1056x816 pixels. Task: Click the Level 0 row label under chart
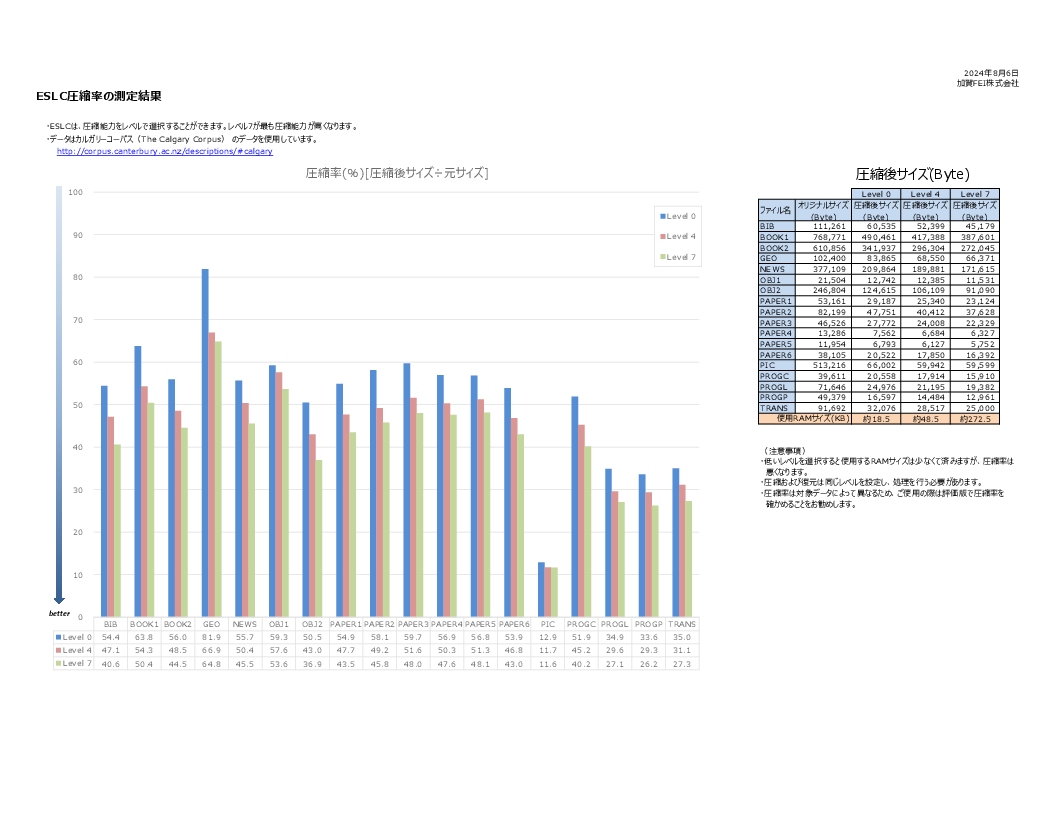point(74,636)
